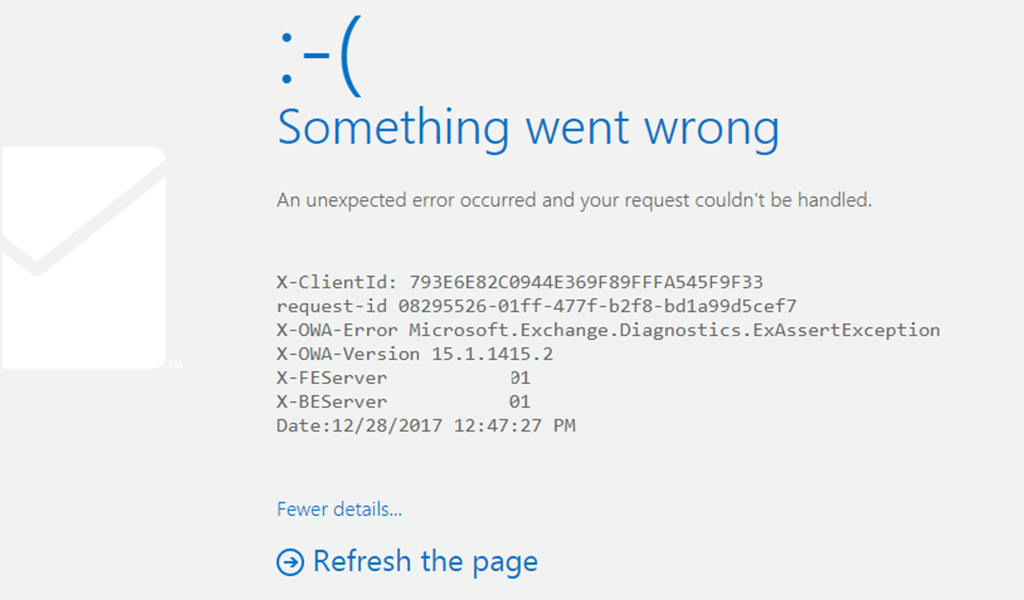Click the Microsoft.Exchange.Diagnostics.ExAssertException text
Image resolution: width=1024 pixels, height=600 pixels.
(675, 330)
